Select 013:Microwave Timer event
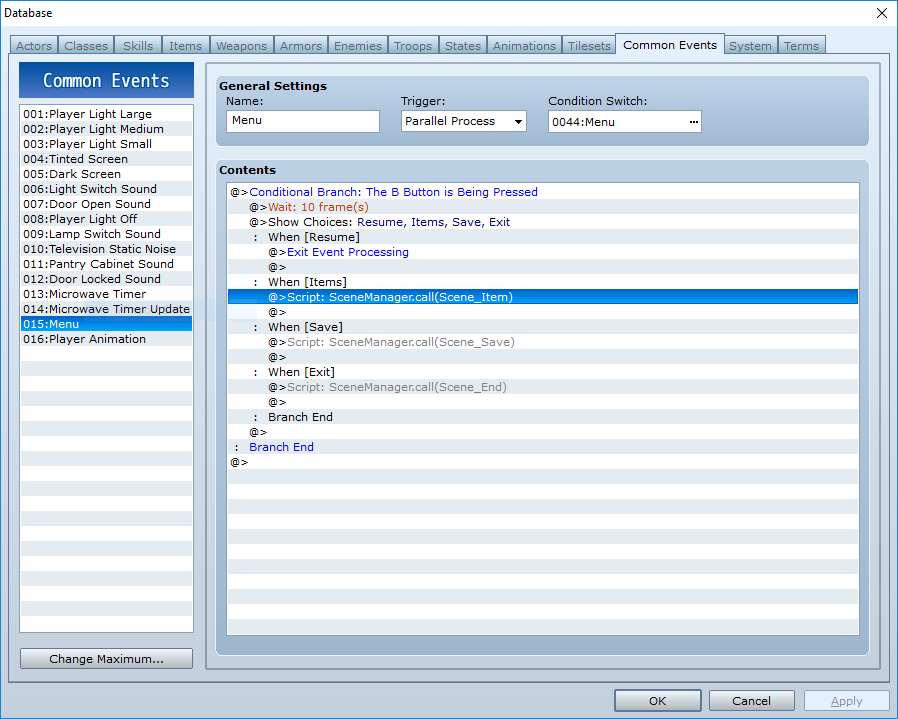Screen dimensions: 898x719 107,294
